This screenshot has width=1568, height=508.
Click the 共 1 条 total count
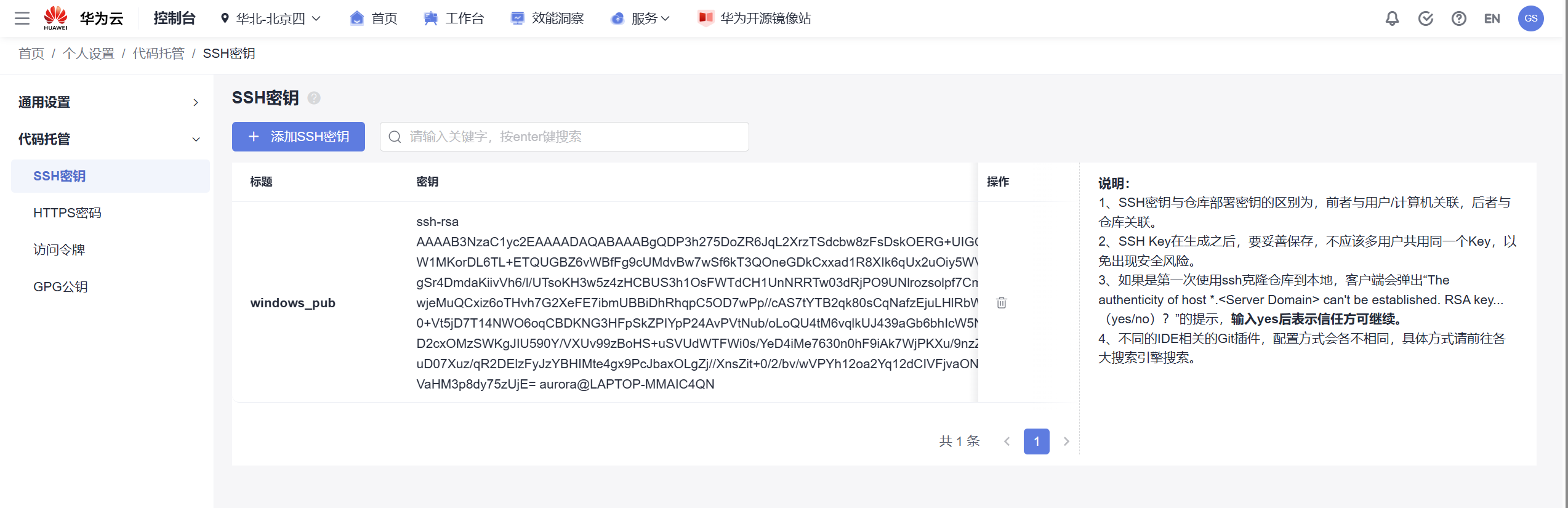[x=959, y=441]
